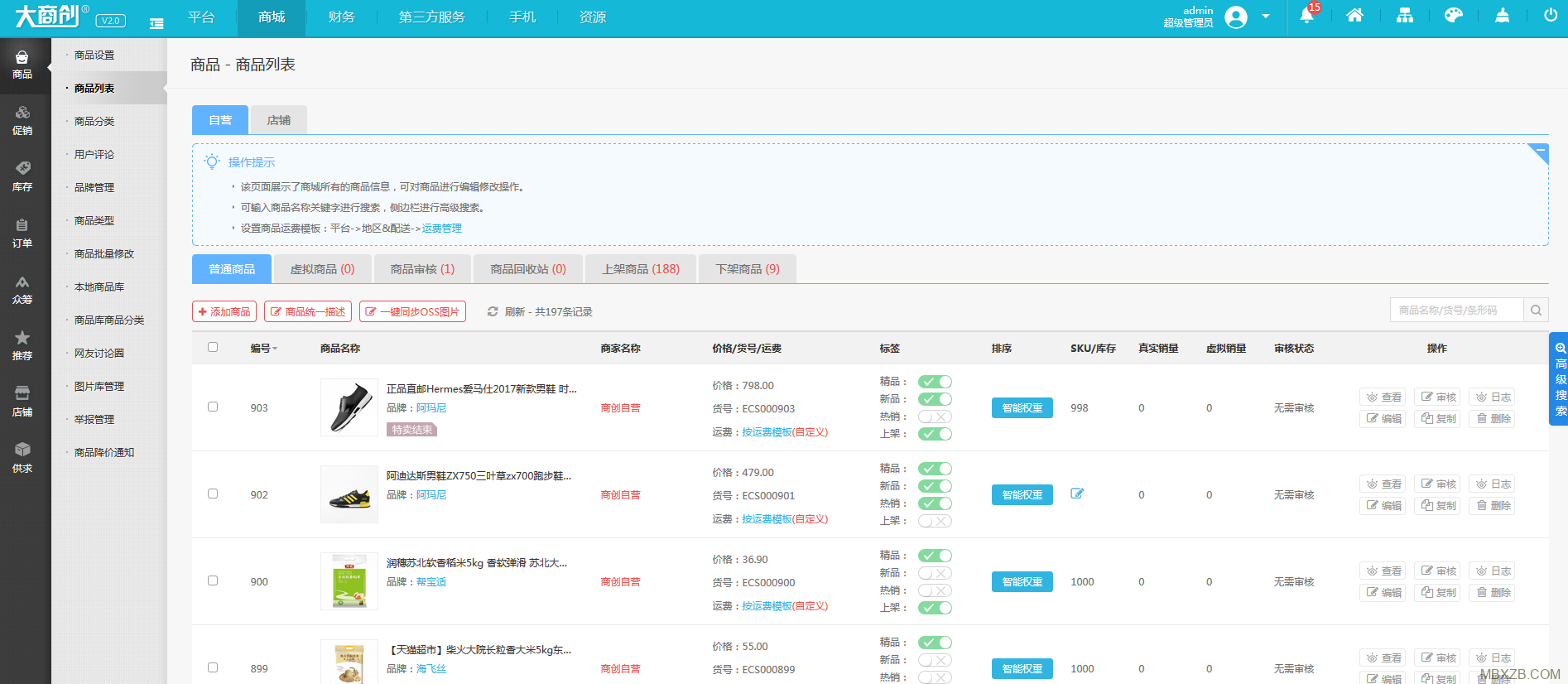Click the admin avatar icon

coord(1236,17)
